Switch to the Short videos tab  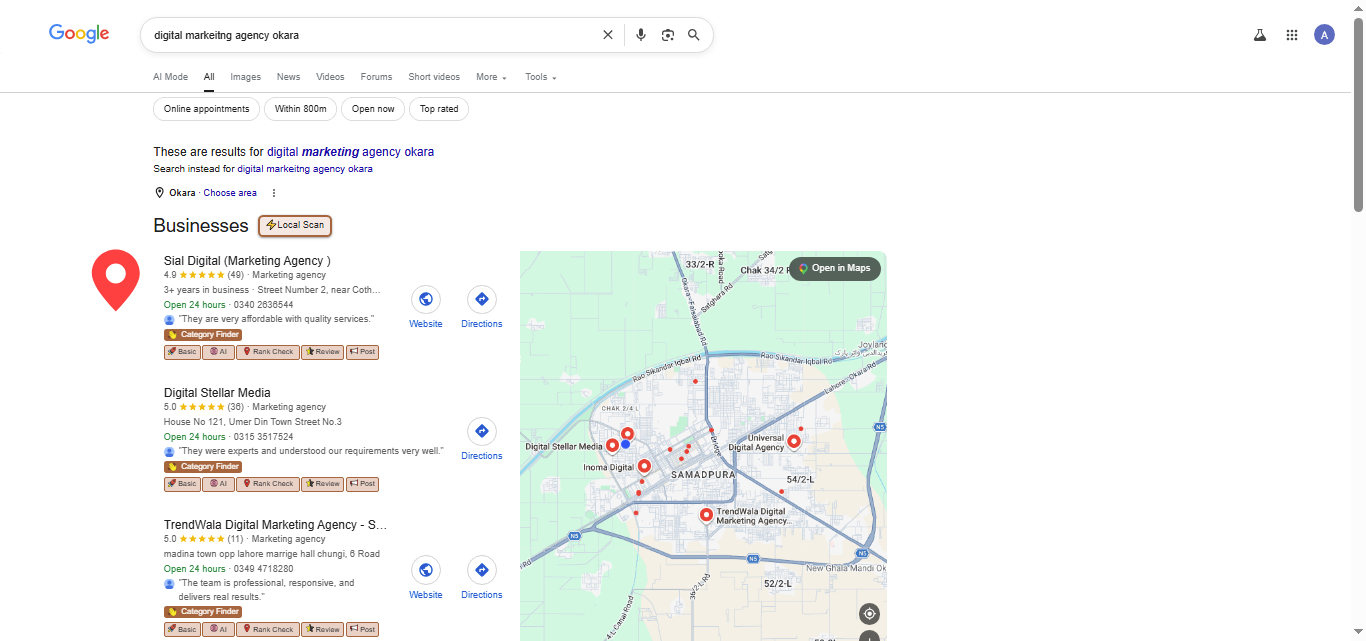click(434, 77)
